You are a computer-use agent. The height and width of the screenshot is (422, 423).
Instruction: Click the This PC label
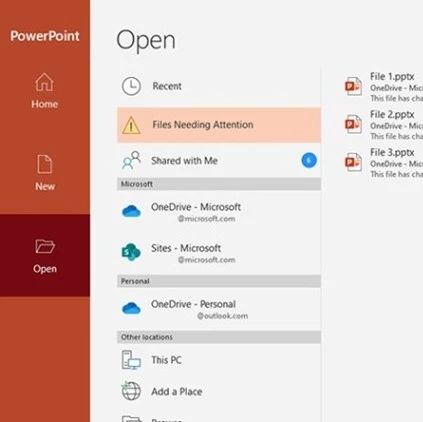point(166,360)
